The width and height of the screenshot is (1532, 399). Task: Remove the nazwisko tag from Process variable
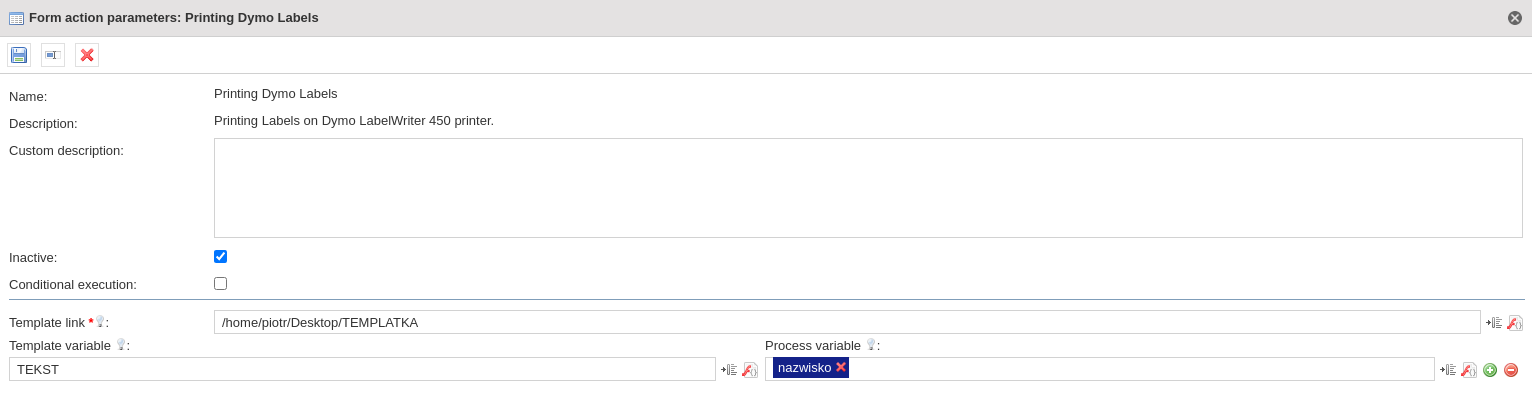click(x=841, y=367)
